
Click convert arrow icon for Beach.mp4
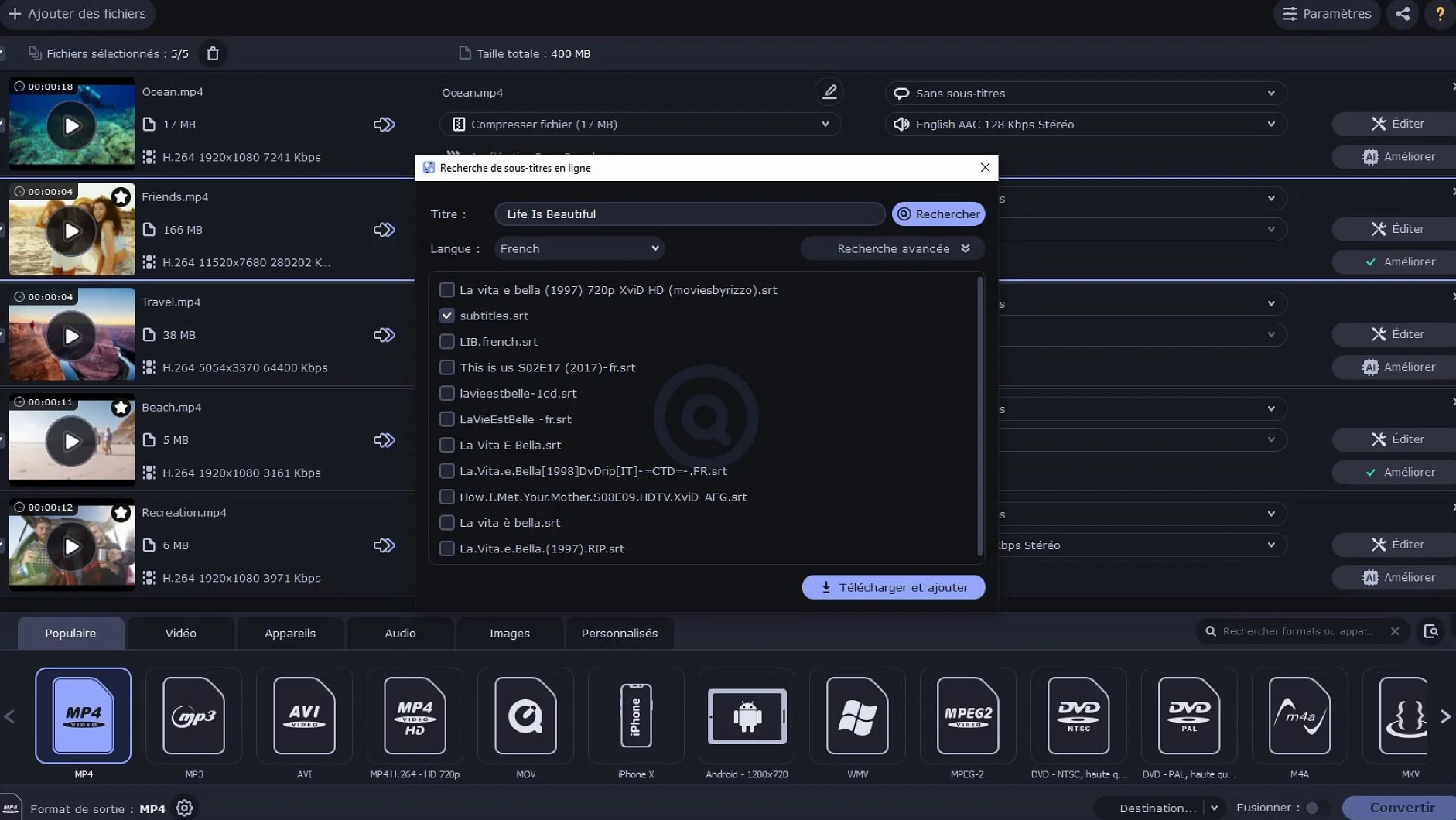(x=385, y=440)
